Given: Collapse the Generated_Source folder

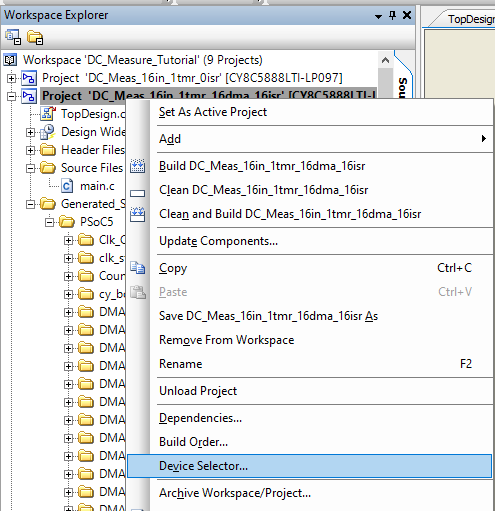Looking at the screenshot, I should coord(30,204).
